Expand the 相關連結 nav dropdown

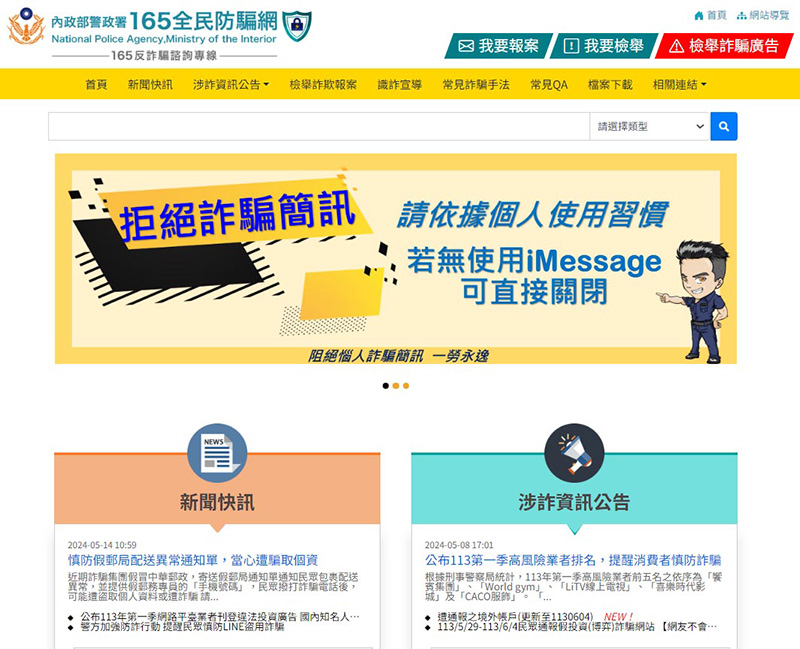pyautogui.click(x=679, y=85)
